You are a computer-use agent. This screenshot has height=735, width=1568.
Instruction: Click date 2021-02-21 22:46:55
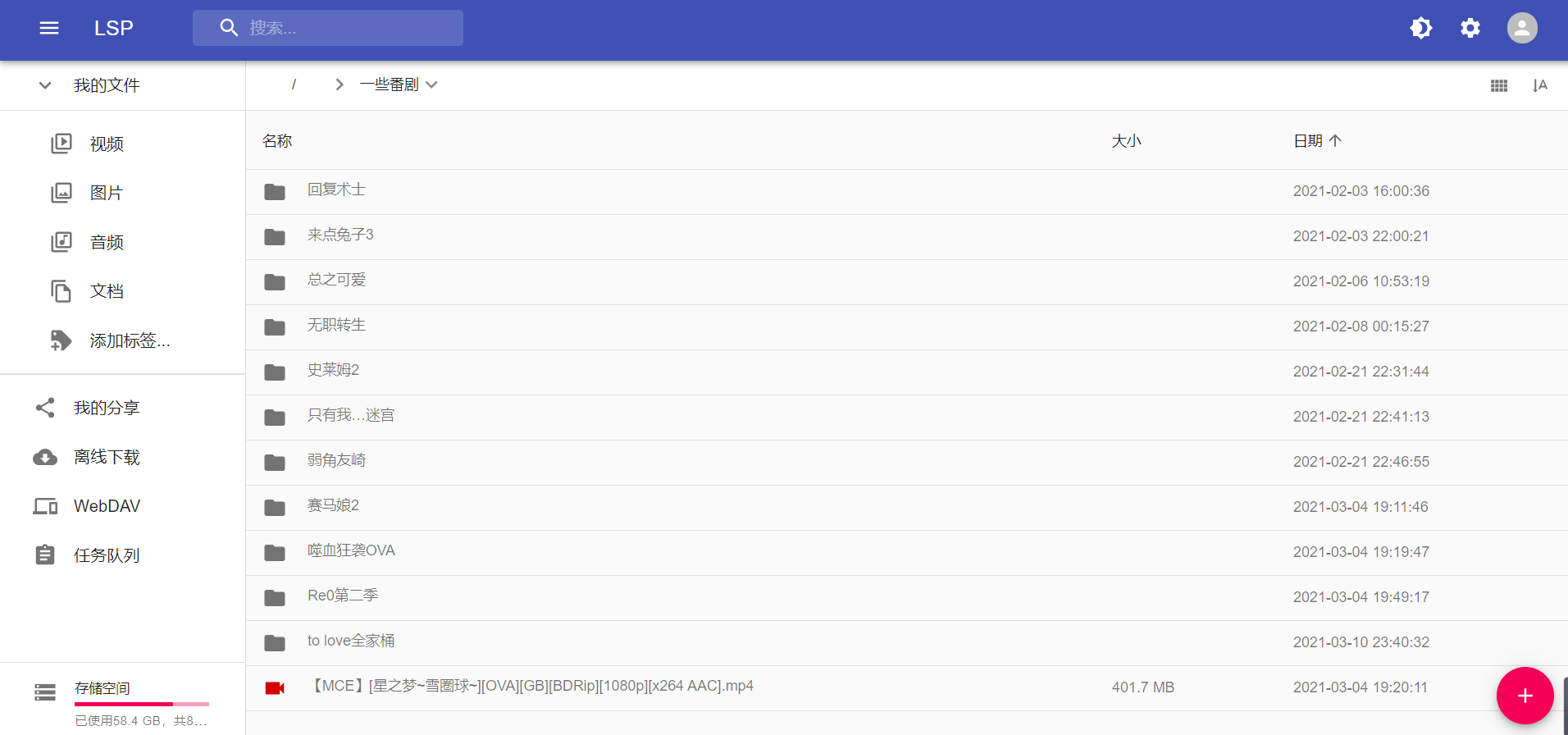pyautogui.click(x=1361, y=462)
